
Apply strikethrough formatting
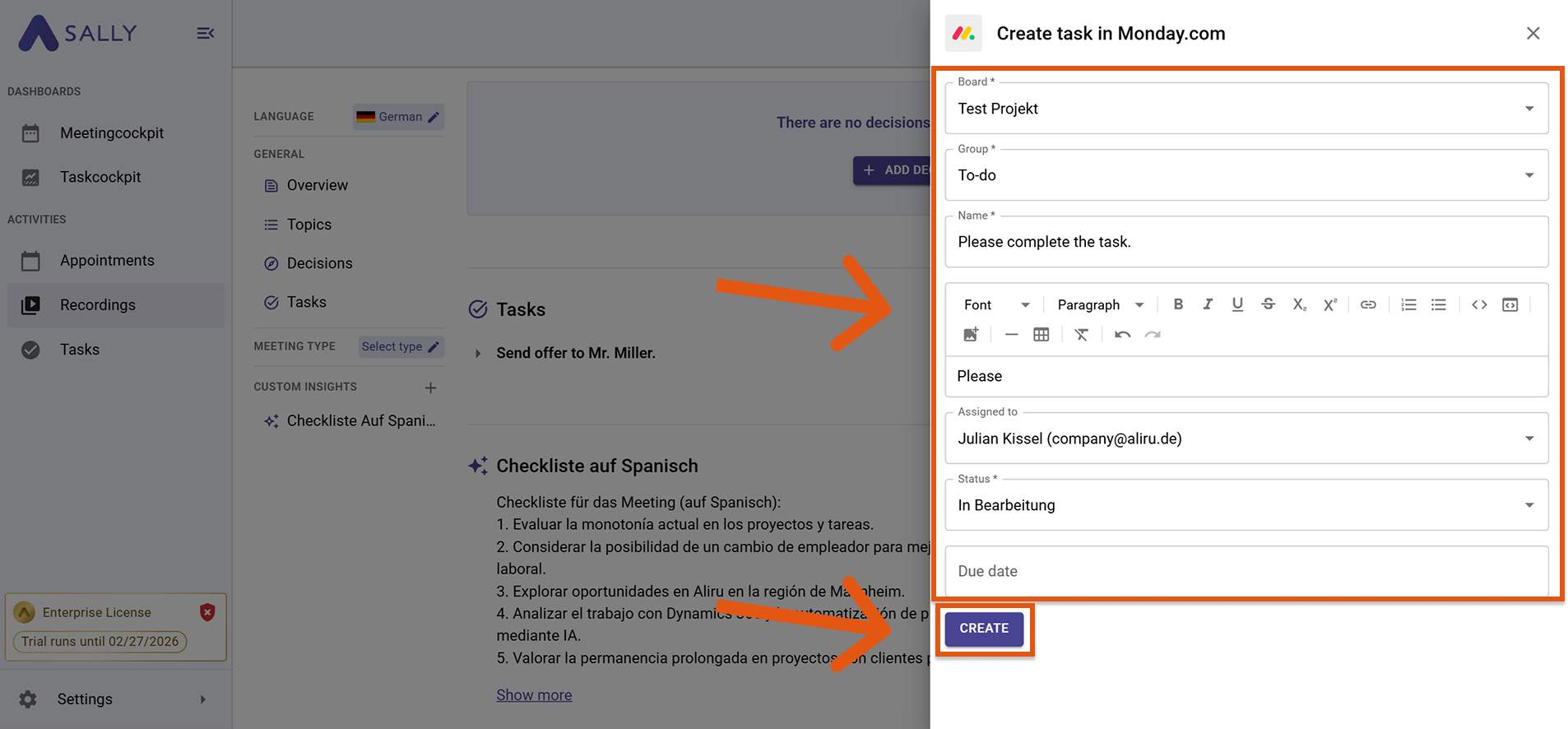pyautogui.click(x=1268, y=304)
